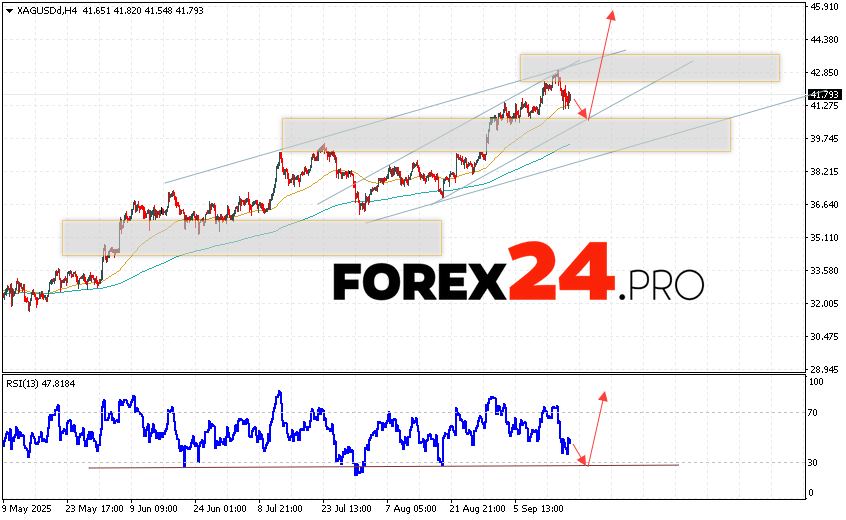Click the triangle arrow beside XAGUSDd,H4 title
Screen dimensions: 846x520
[8, 9]
